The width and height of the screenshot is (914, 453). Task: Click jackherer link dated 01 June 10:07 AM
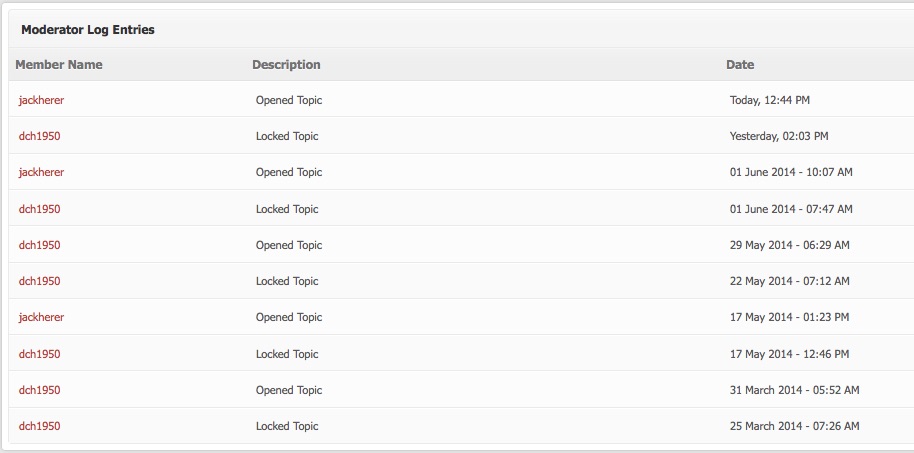click(41, 173)
